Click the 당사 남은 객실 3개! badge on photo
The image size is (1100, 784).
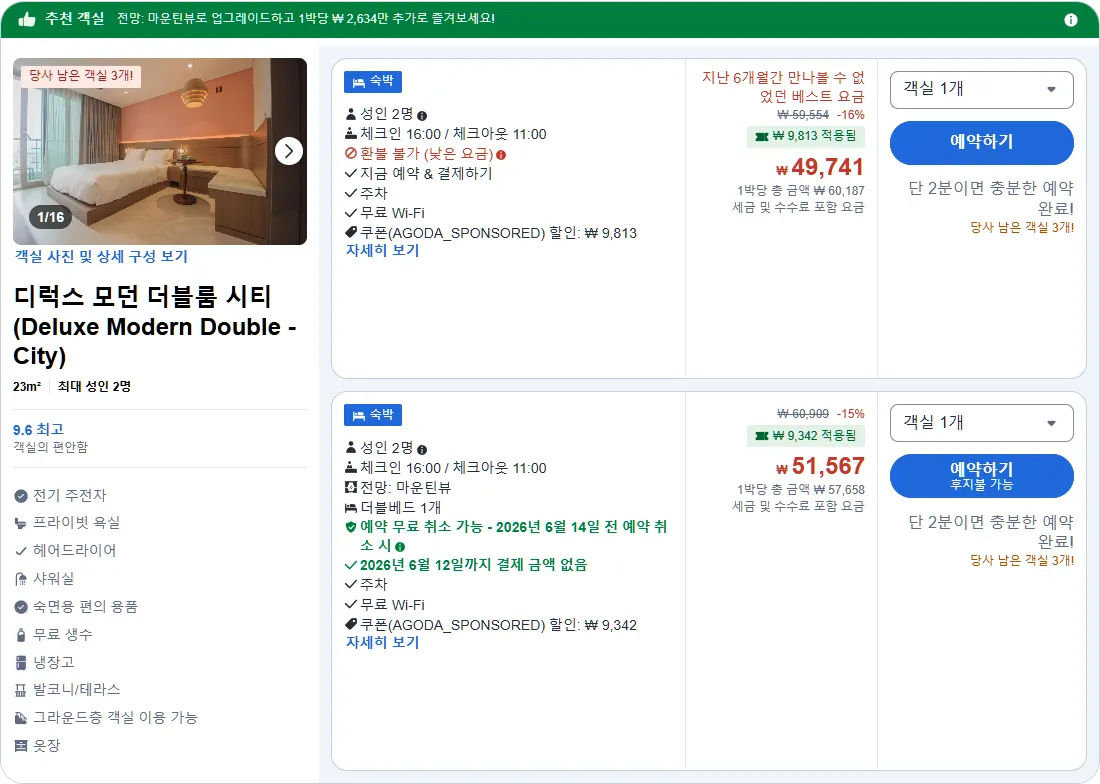pyautogui.click(x=81, y=76)
